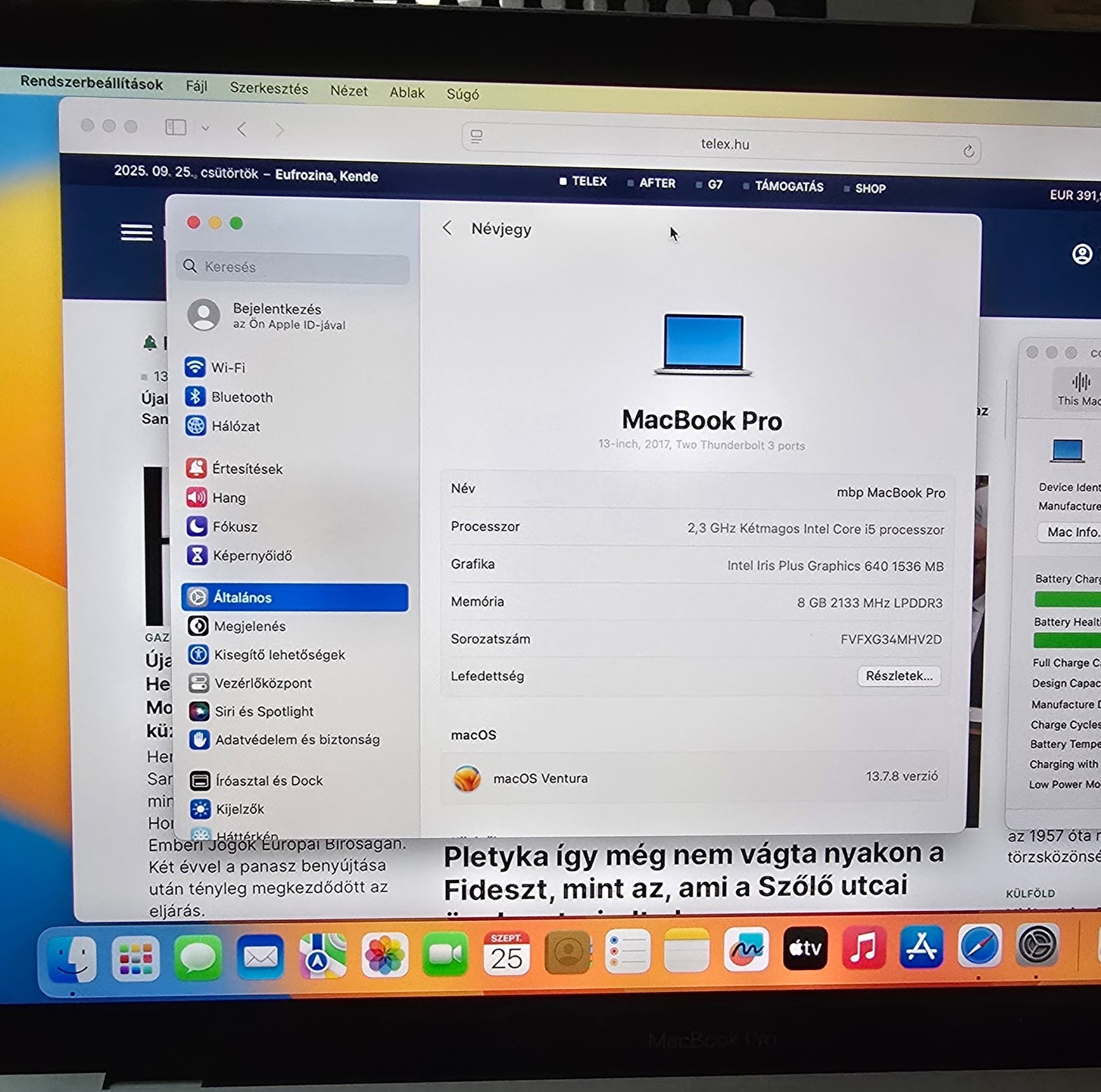Launch Reminders from the Dock
1101x1092 pixels.
click(x=628, y=951)
